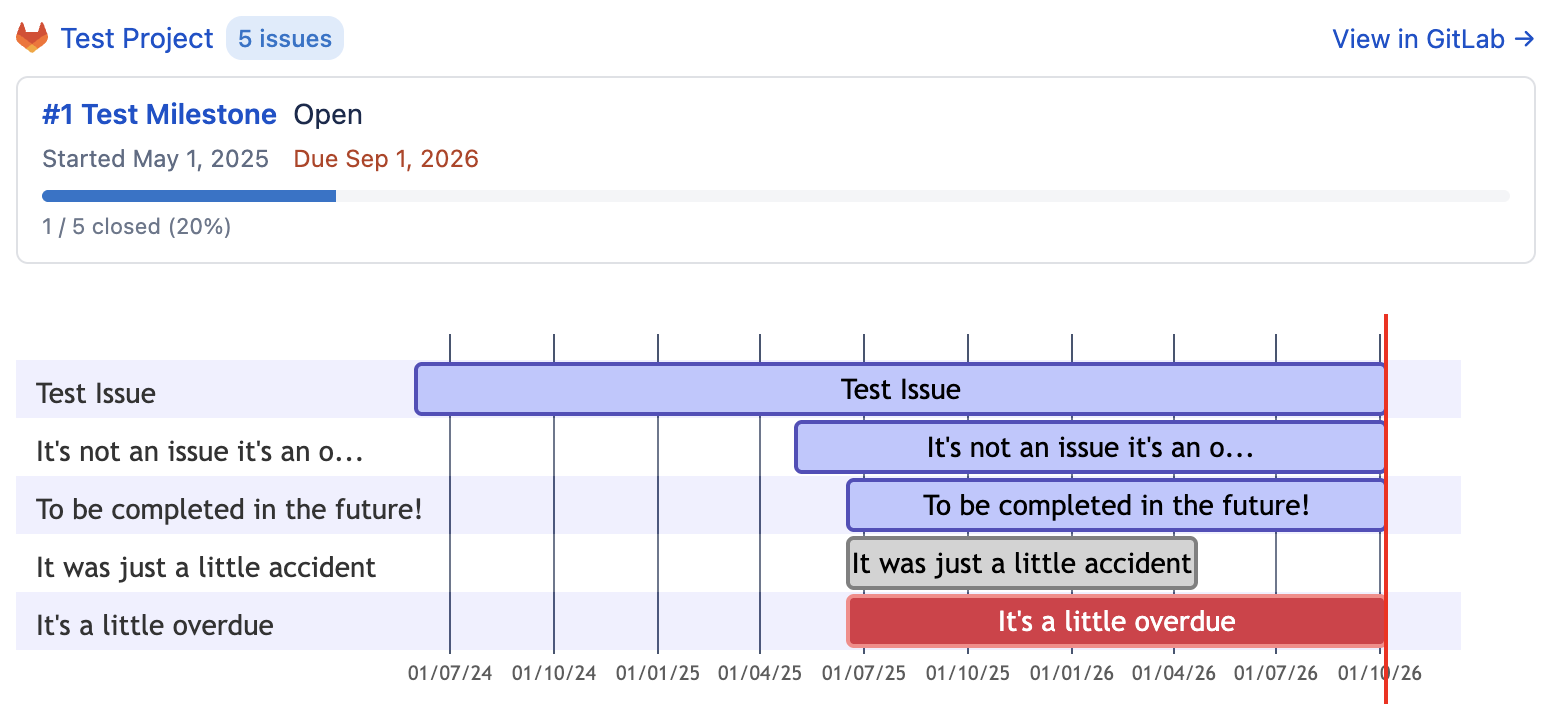1562x704 pixels.
Task: Click the 01/10/24 axis date label
Action: tap(554, 673)
